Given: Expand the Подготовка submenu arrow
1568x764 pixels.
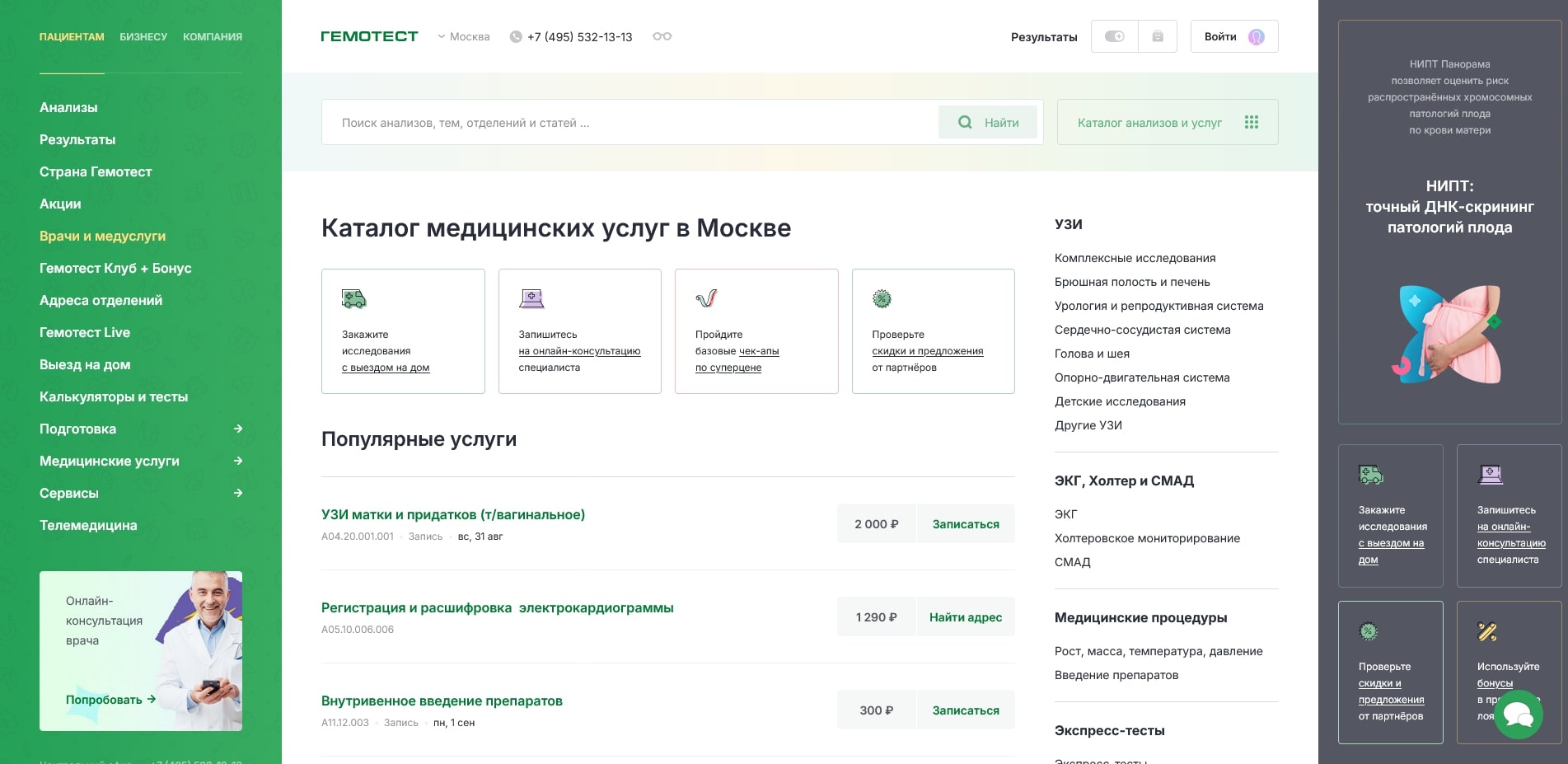Looking at the screenshot, I should [x=238, y=429].
